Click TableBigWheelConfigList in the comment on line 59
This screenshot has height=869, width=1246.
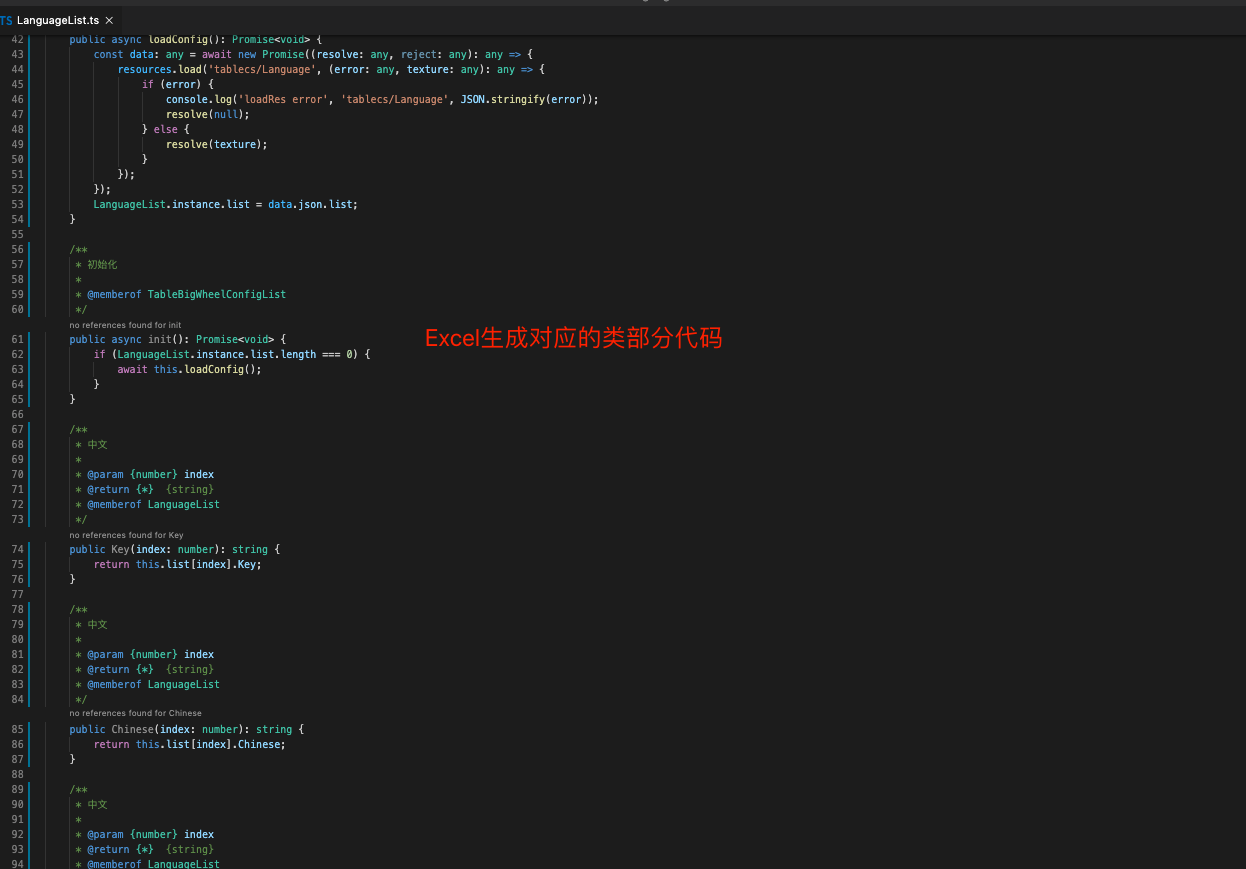(x=216, y=294)
